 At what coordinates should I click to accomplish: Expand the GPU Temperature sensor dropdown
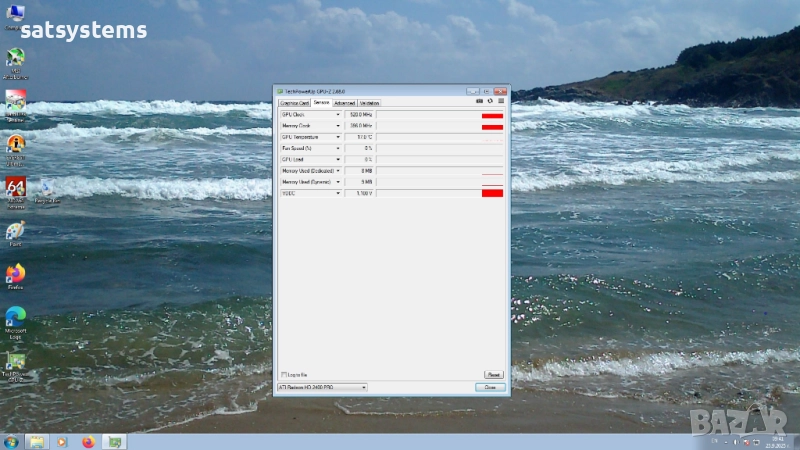(x=338, y=137)
